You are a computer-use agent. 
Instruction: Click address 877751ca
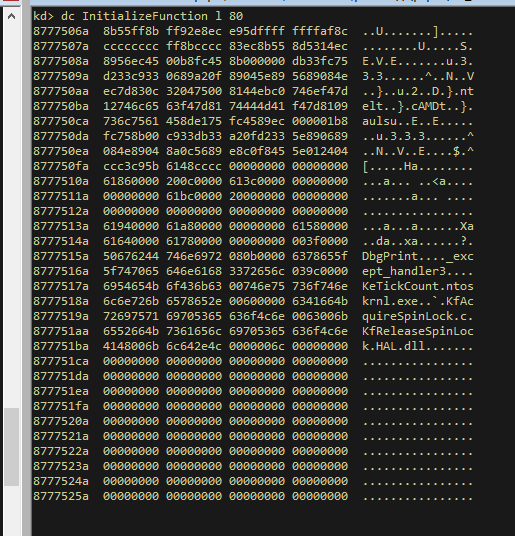coord(61,362)
